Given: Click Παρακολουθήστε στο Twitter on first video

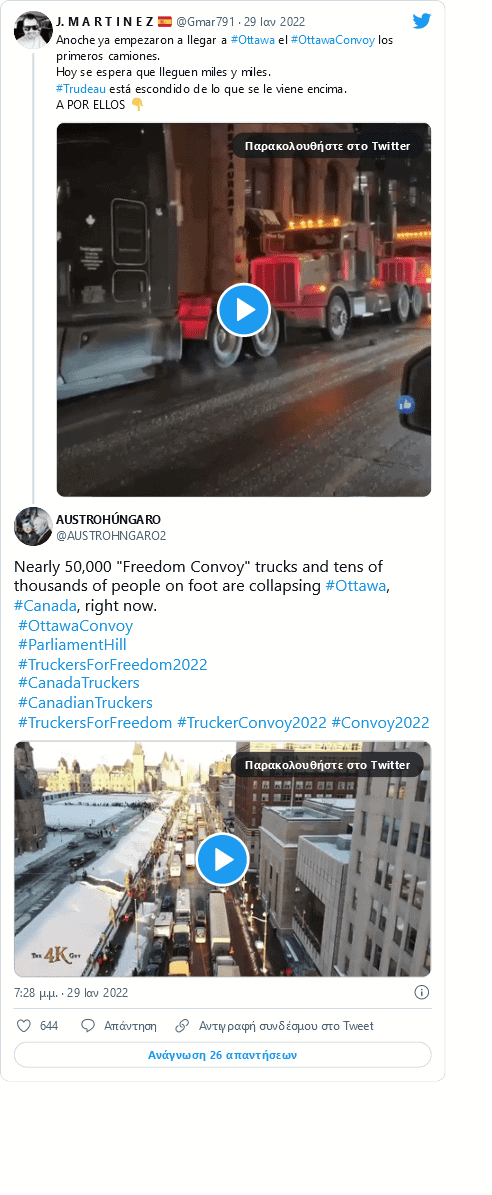Looking at the screenshot, I should (x=327, y=146).
